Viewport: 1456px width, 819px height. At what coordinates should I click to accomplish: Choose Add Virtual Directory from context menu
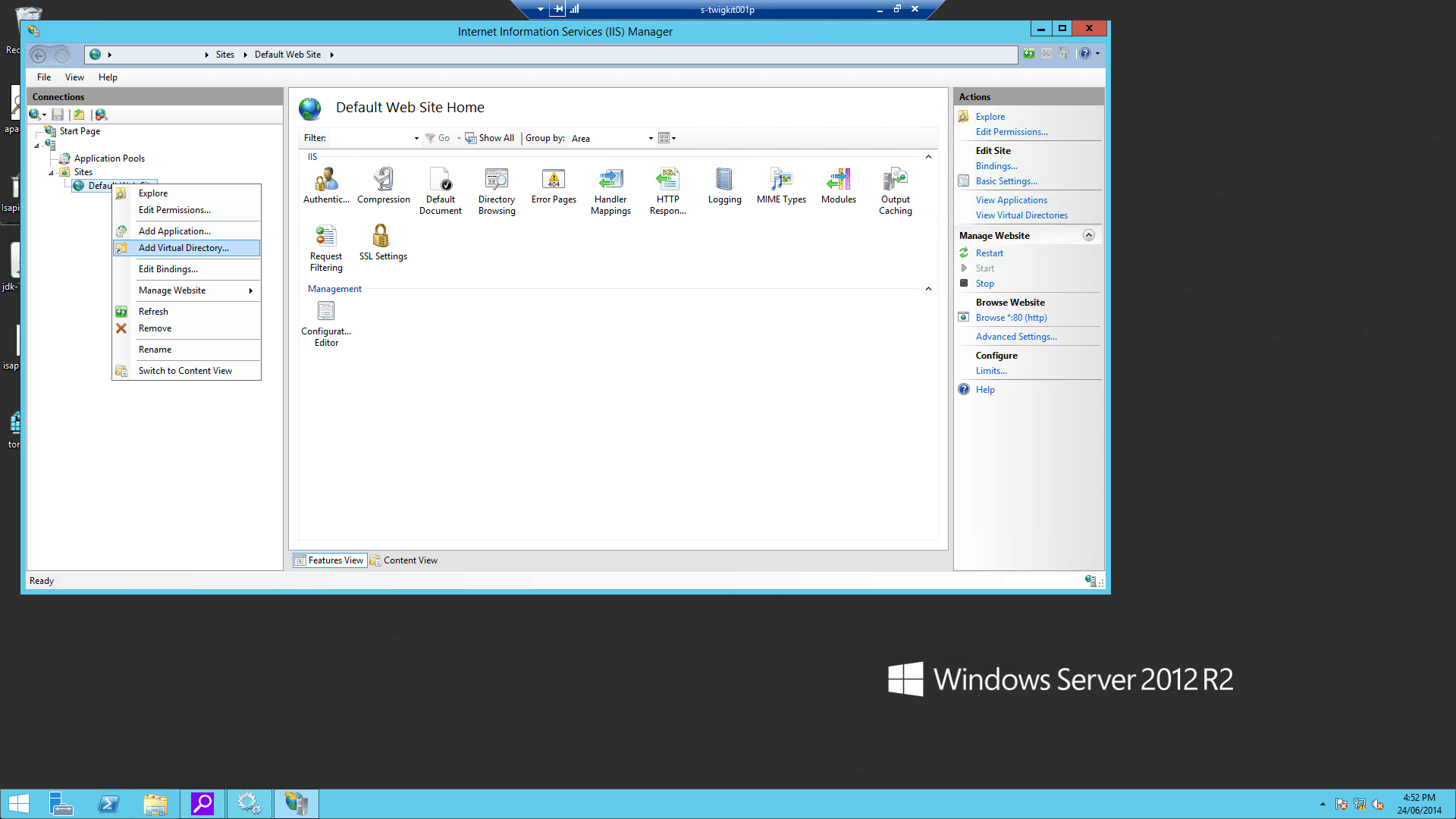(184, 248)
